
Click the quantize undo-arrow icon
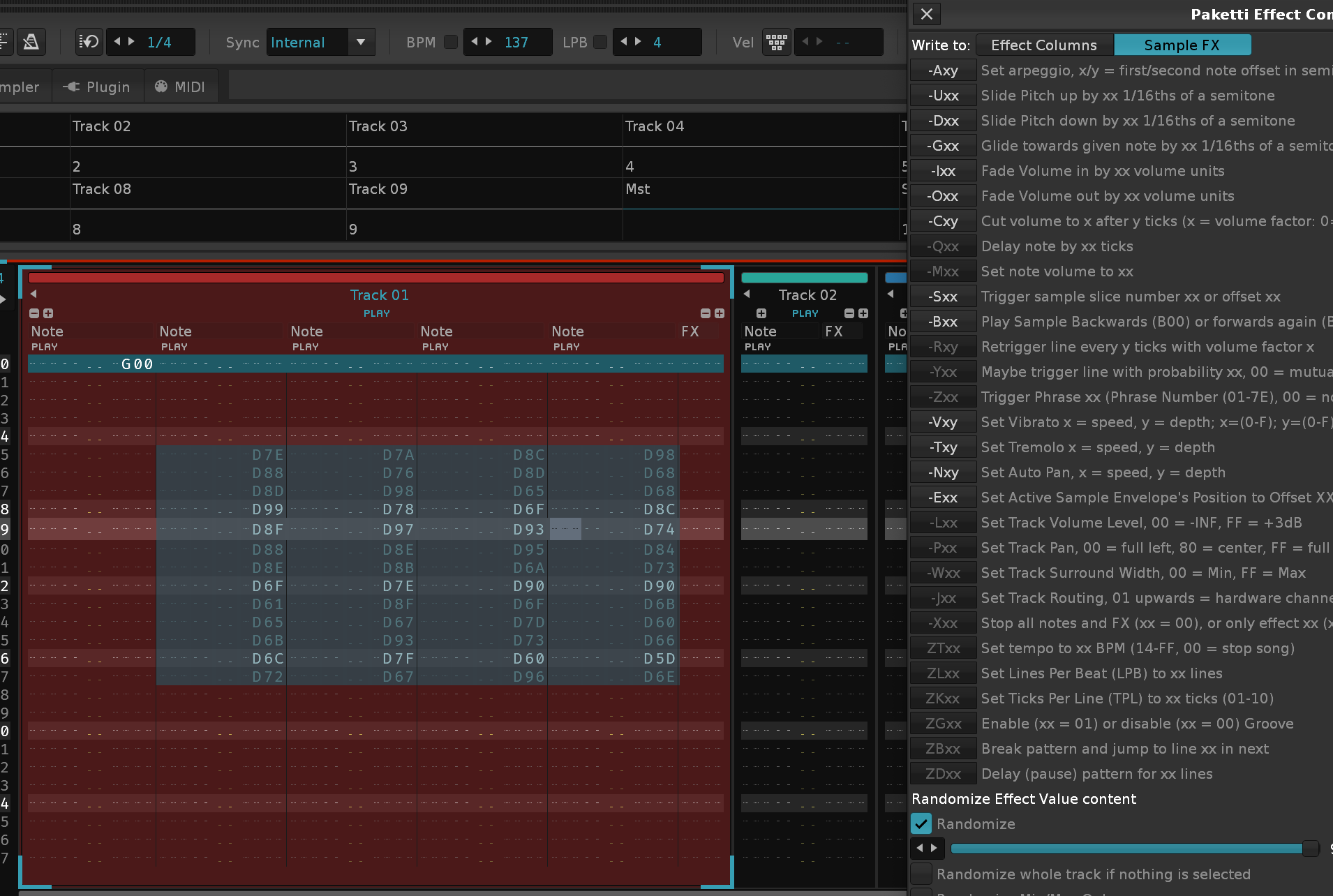pos(89,43)
